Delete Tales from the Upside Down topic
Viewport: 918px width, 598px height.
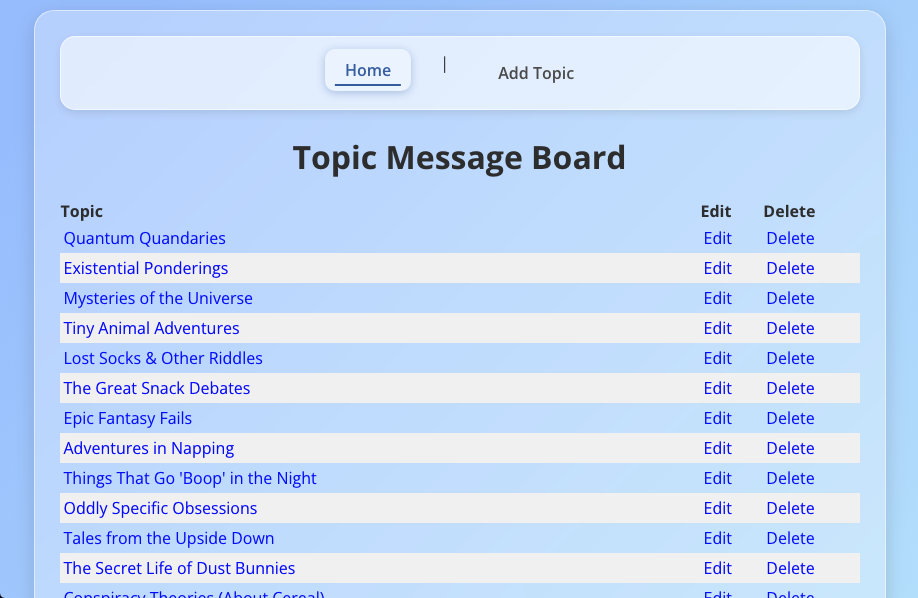click(x=790, y=538)
